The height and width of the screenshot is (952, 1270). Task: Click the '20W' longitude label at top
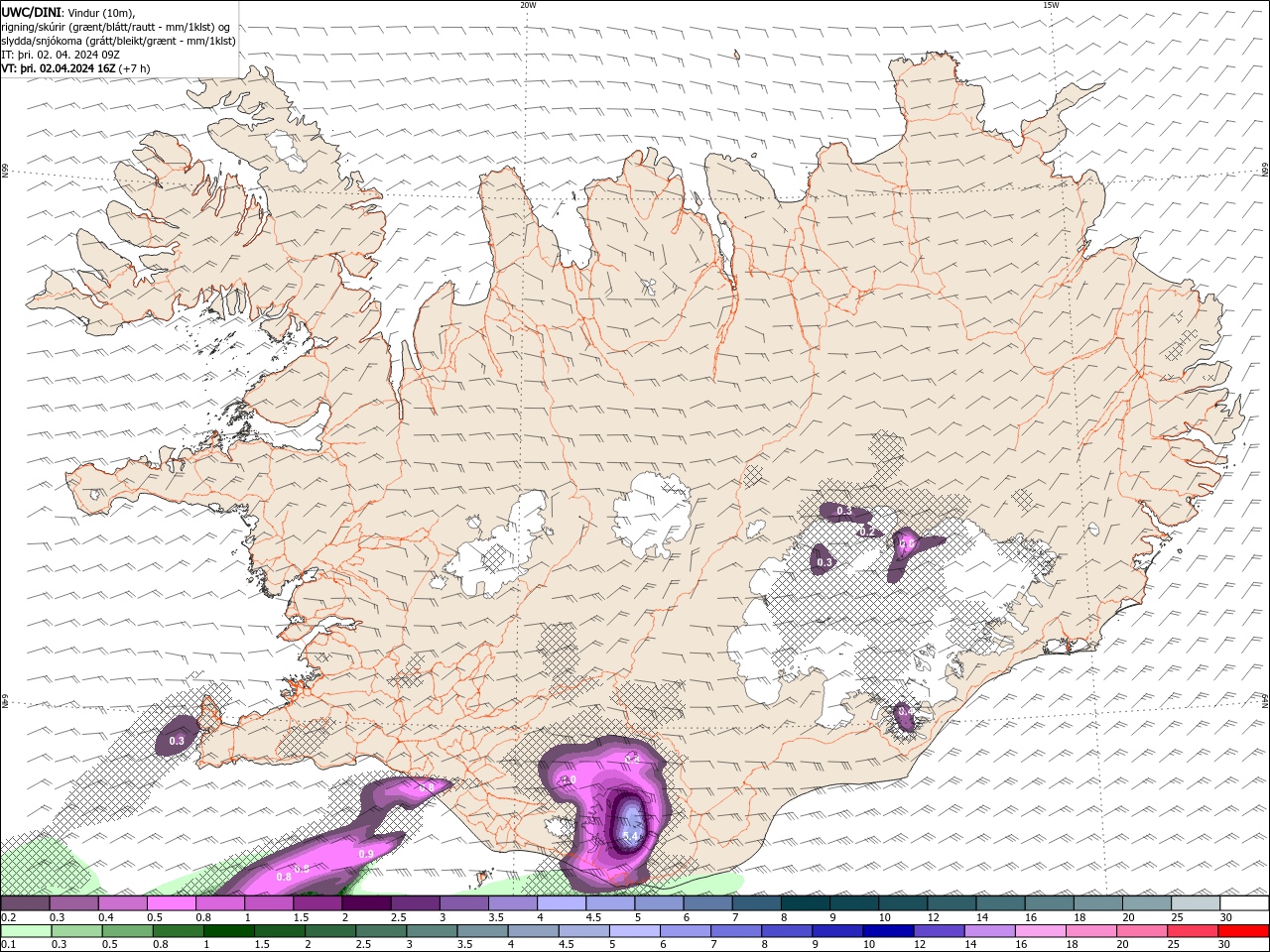pos(528,5)
